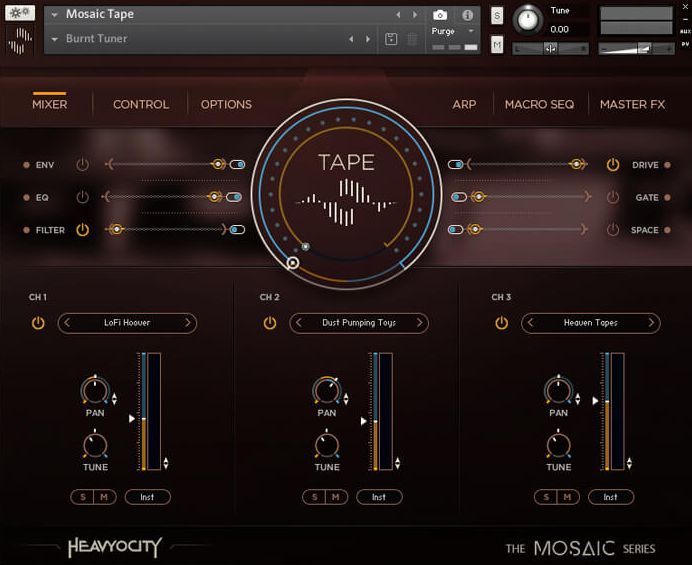Click the CH 2 Inst button
The image size is (692, 565).
pyautogui.click(x=379, y=497)
